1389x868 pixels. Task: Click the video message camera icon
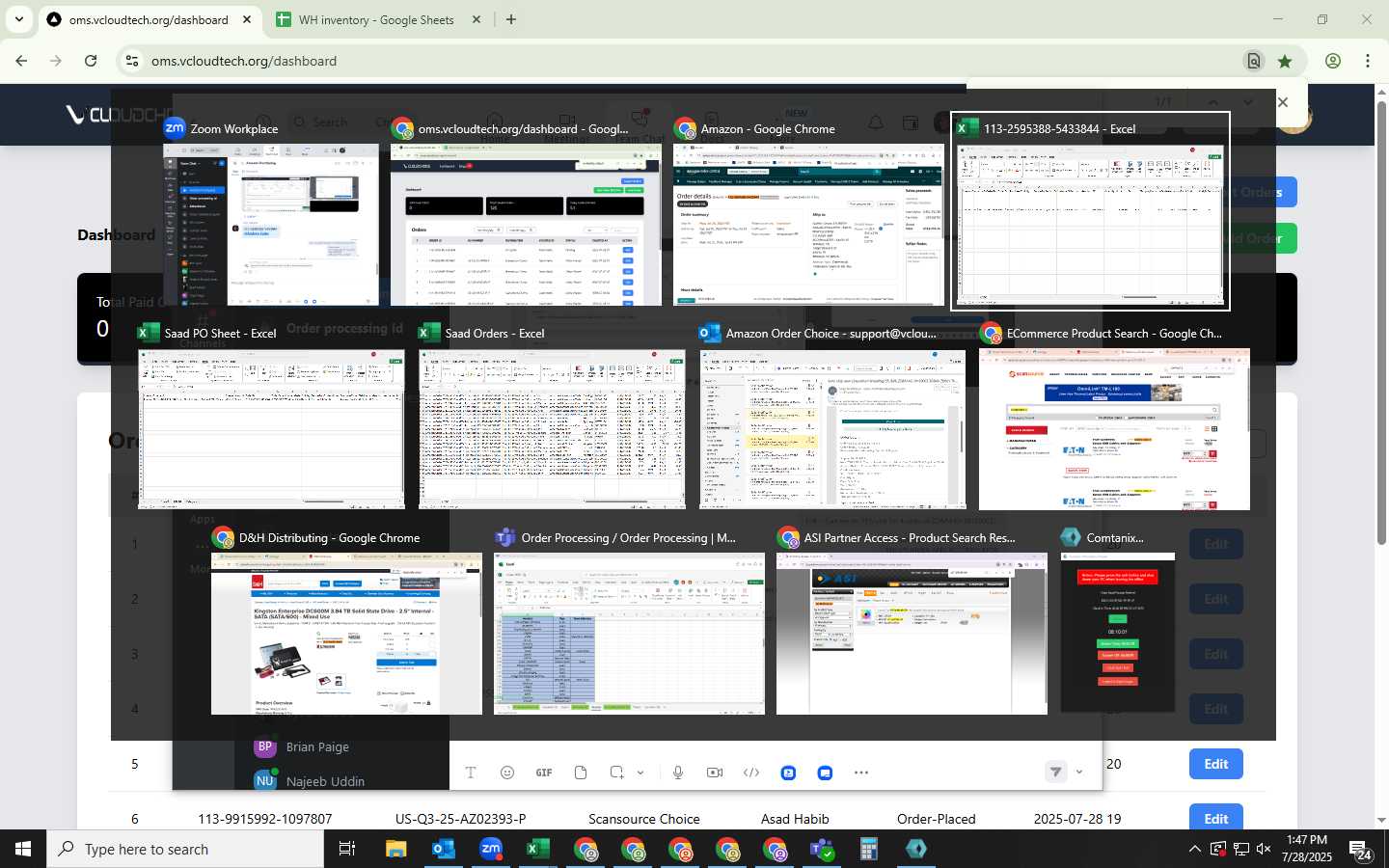(x=715, y=773)
